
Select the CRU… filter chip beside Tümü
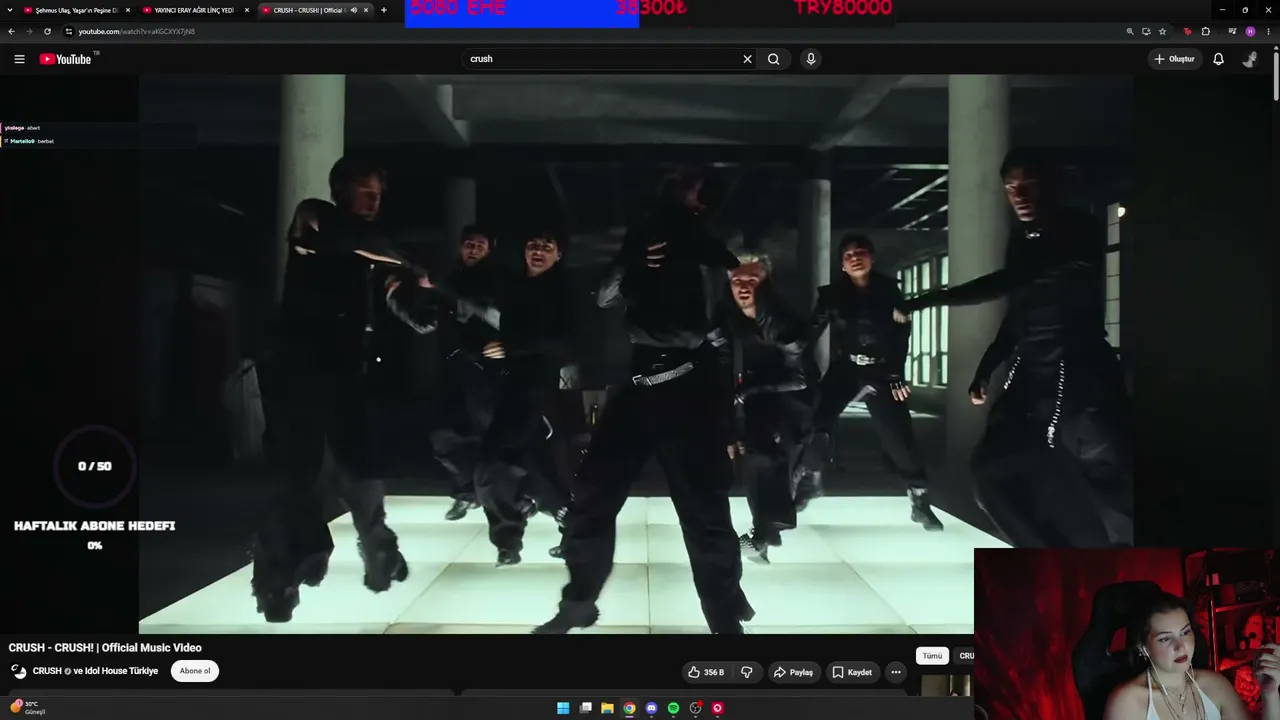click(965, 656)
